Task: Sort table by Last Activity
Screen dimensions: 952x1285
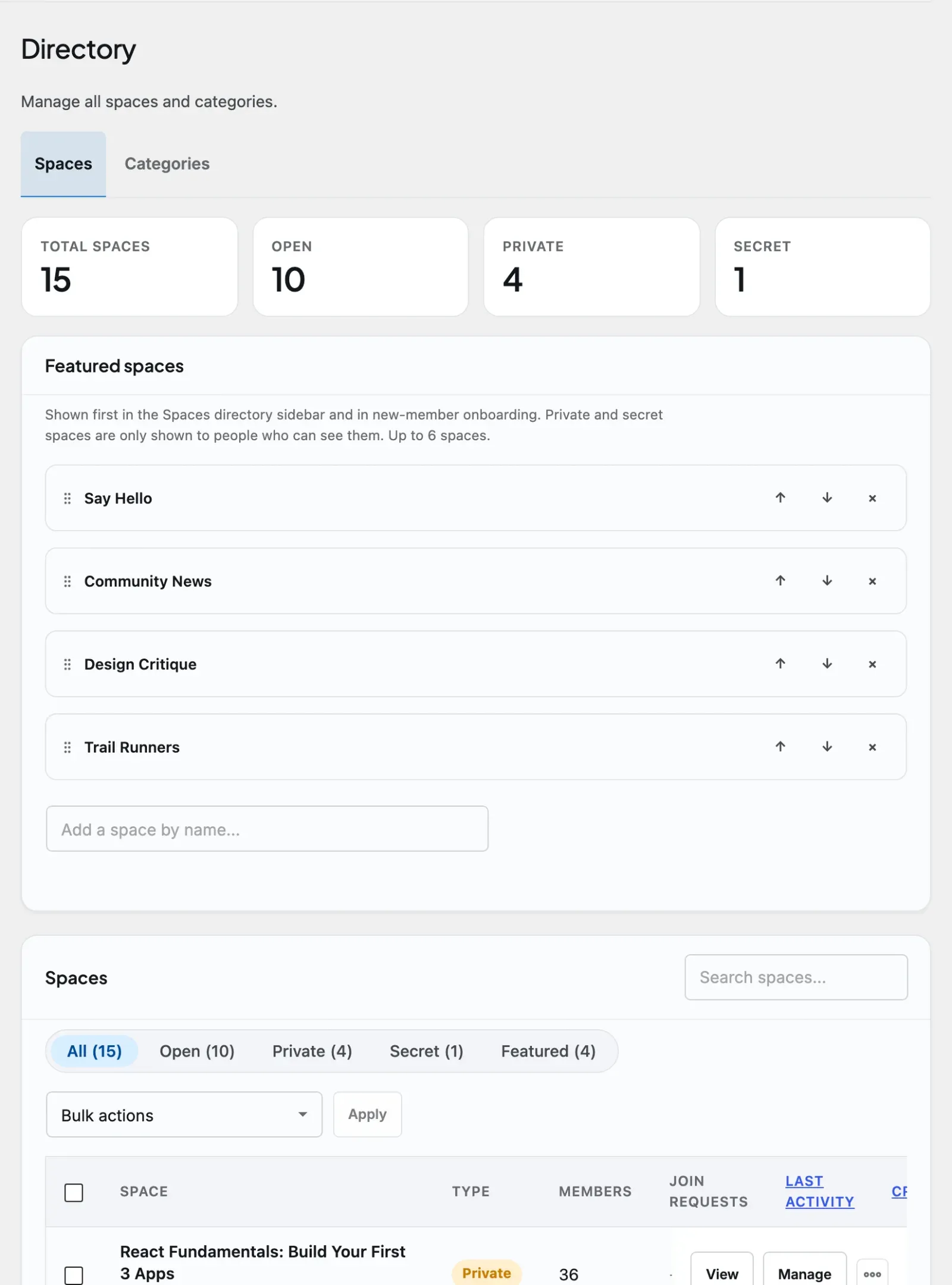Action: pos(819,1191)
